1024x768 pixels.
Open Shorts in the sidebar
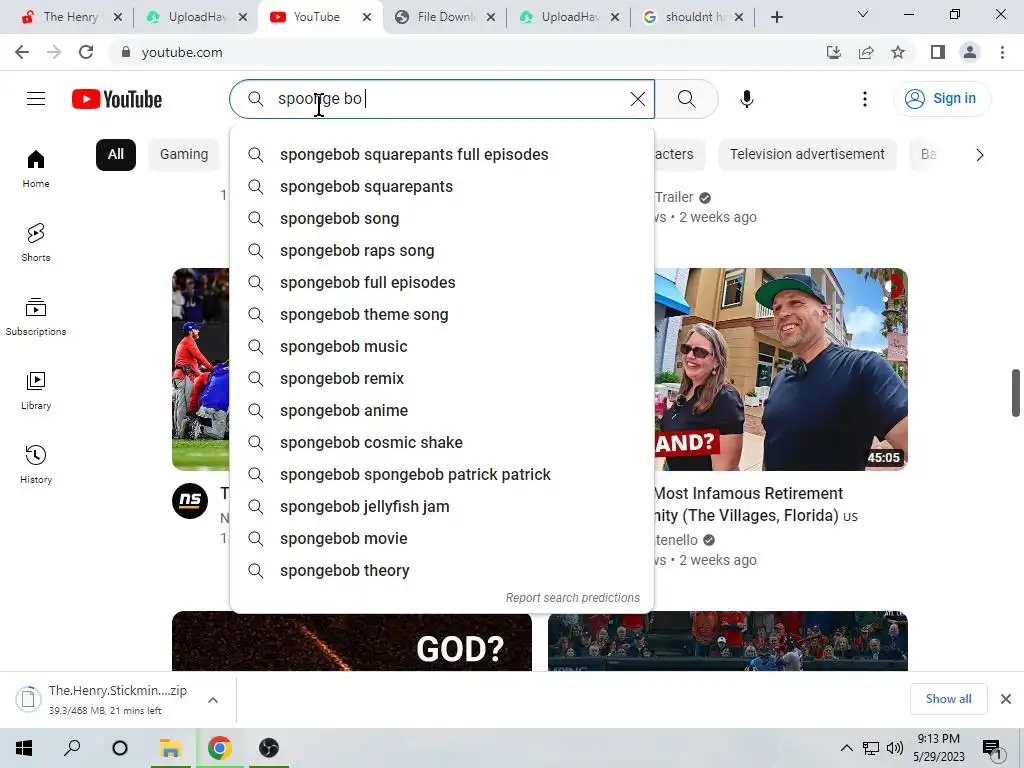pos(36,242)
